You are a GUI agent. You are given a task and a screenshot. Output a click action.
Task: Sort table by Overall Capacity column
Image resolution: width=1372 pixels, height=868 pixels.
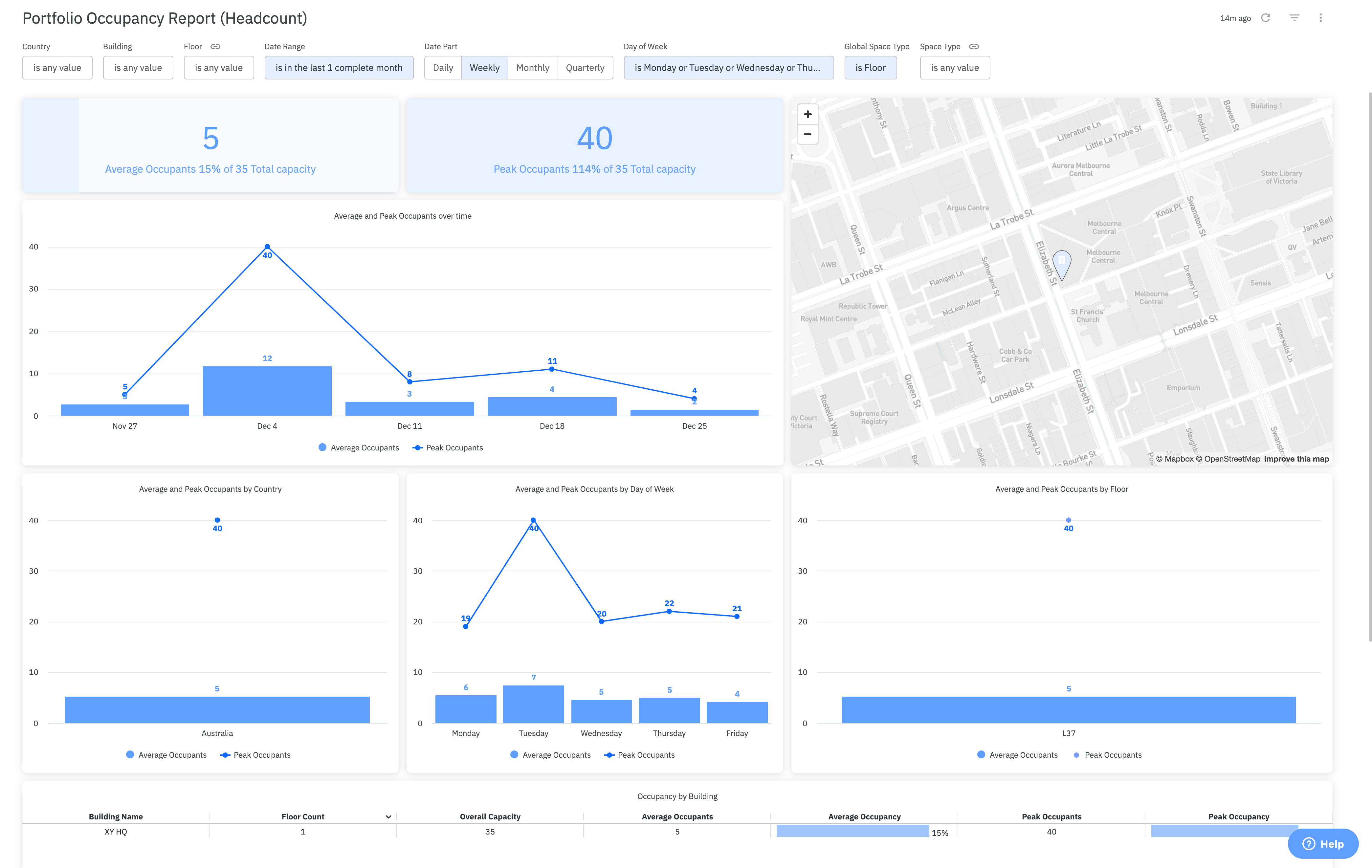(490, 817)
